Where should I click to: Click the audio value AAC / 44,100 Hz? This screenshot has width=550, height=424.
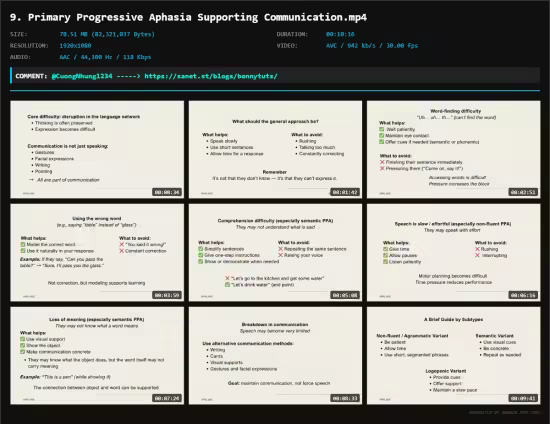click(105, 57)
